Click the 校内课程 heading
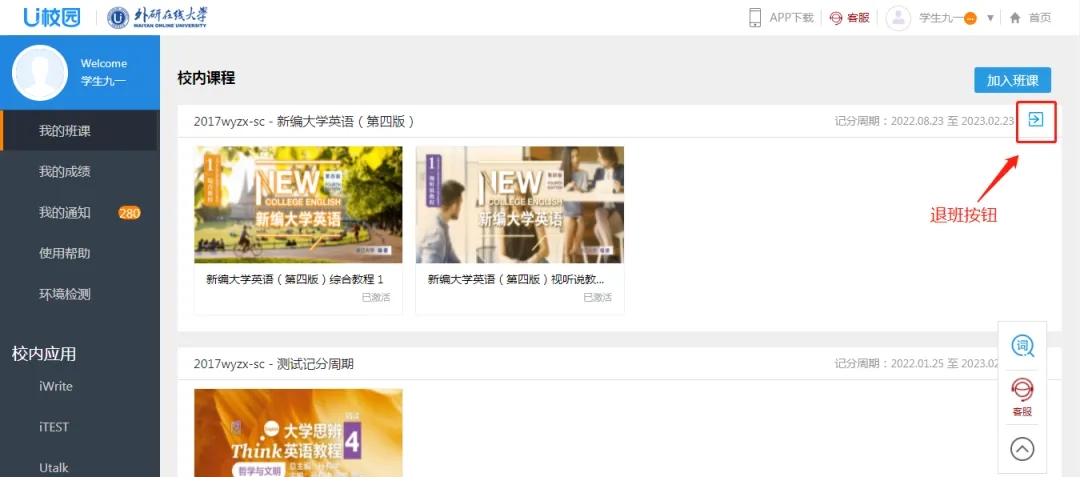Viewport: 1080px width, 477px height. pos(206,78)
